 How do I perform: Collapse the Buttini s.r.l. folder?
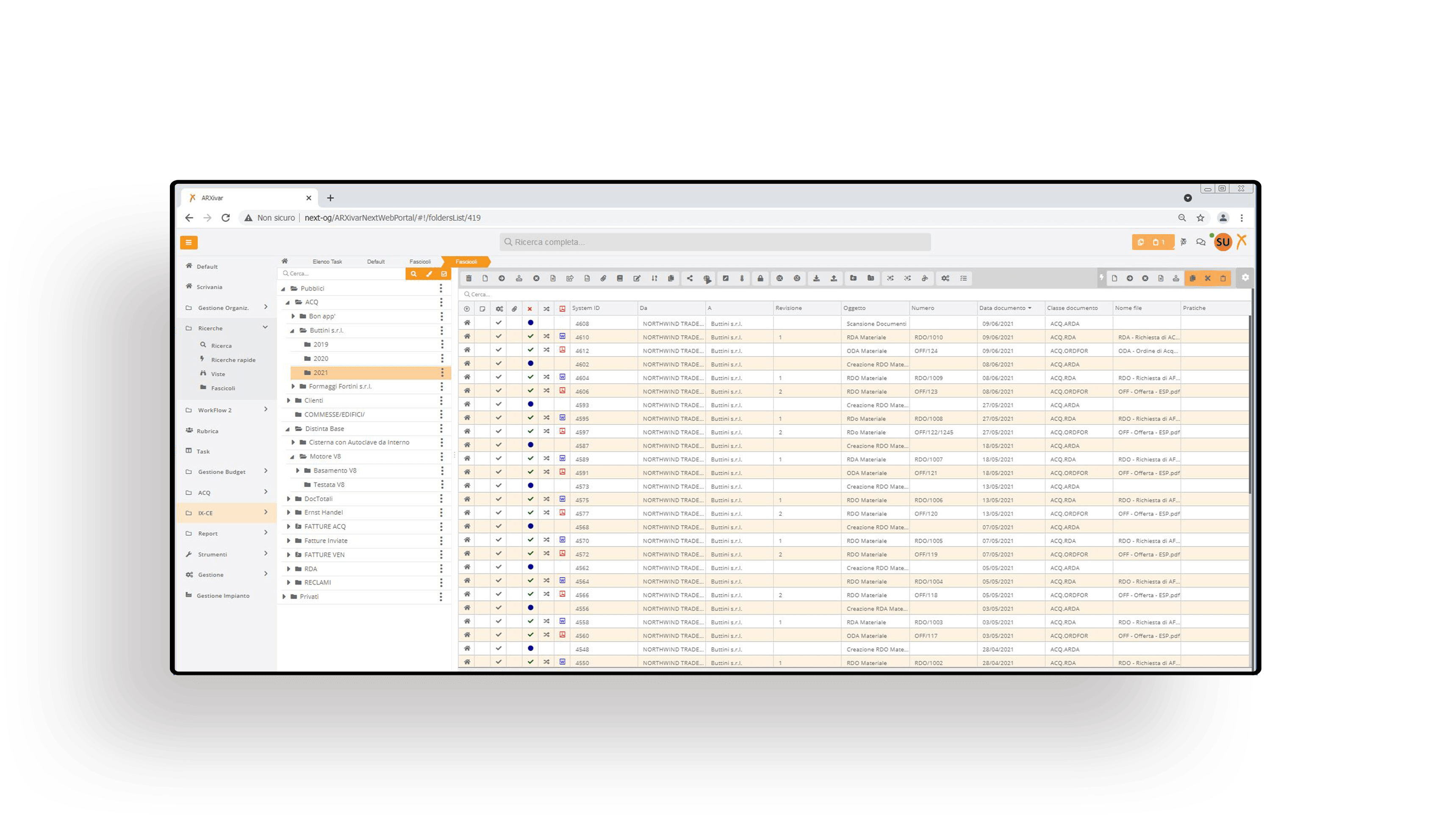coord(292,331)
